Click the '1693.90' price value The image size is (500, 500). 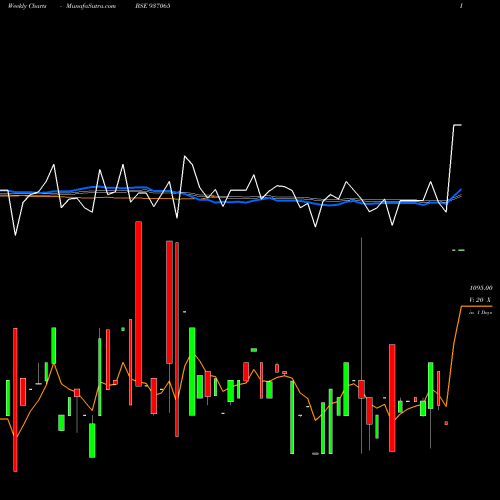coord(481,288)
